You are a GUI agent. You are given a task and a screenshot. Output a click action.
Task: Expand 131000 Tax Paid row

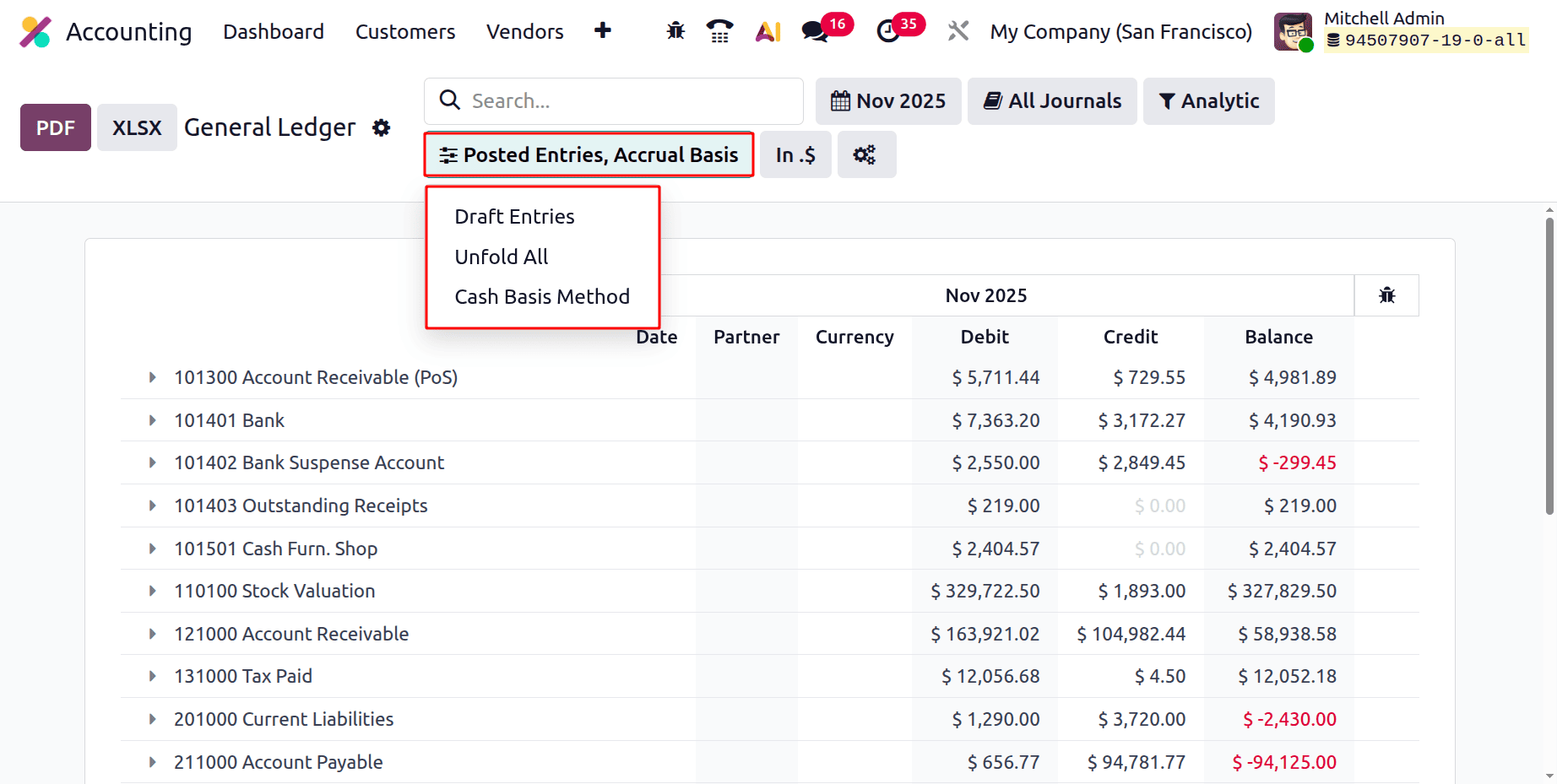pos(152,676)
